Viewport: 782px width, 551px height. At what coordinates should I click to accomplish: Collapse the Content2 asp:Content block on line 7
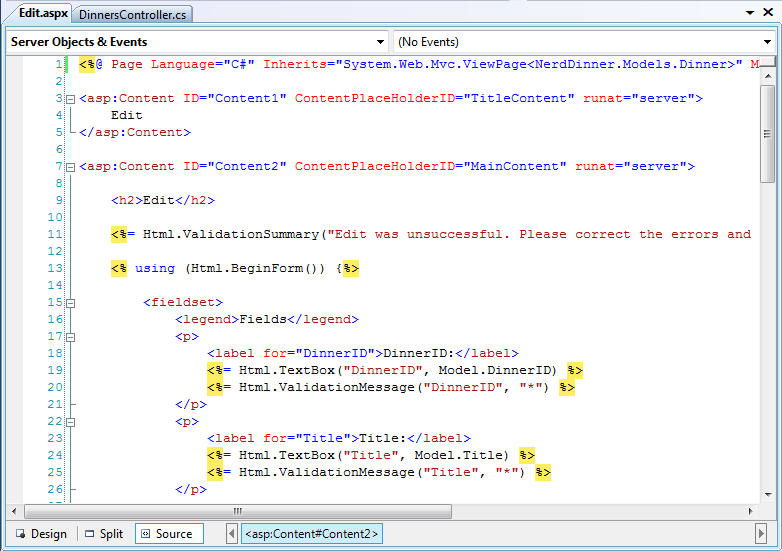tap(69, 167)
